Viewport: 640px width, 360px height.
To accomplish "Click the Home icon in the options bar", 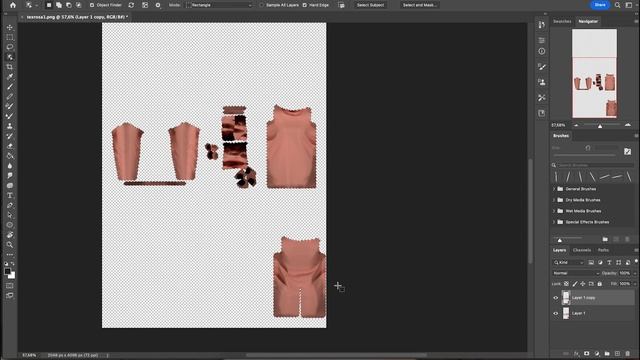I will (13, 5).
